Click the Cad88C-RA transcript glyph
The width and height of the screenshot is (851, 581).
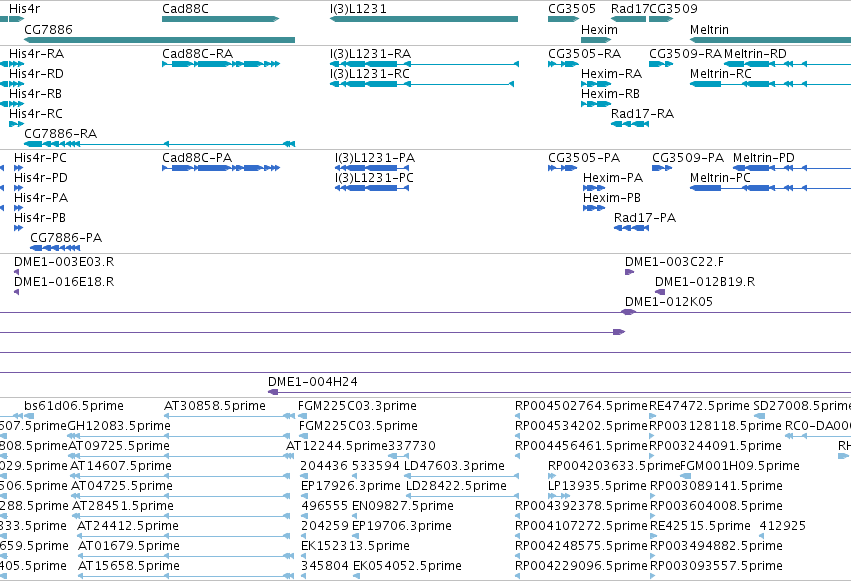(221, 64)
